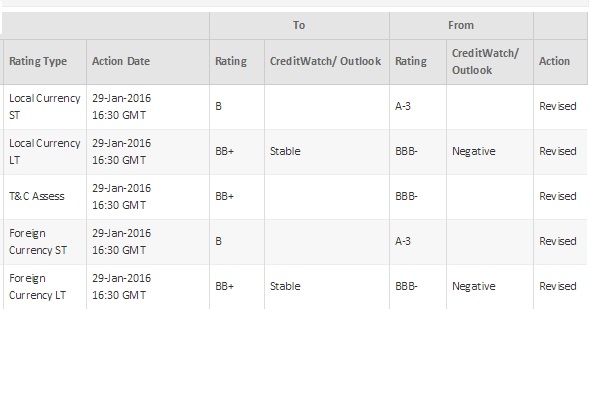This screenshot has width=595, height=412.
Task: Select the Foreign Currency LT row label
Action: [x=38, y=287]
